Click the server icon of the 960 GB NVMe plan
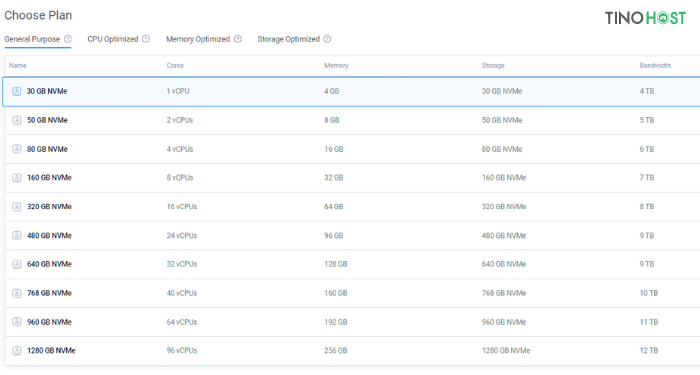 [17, 322]
